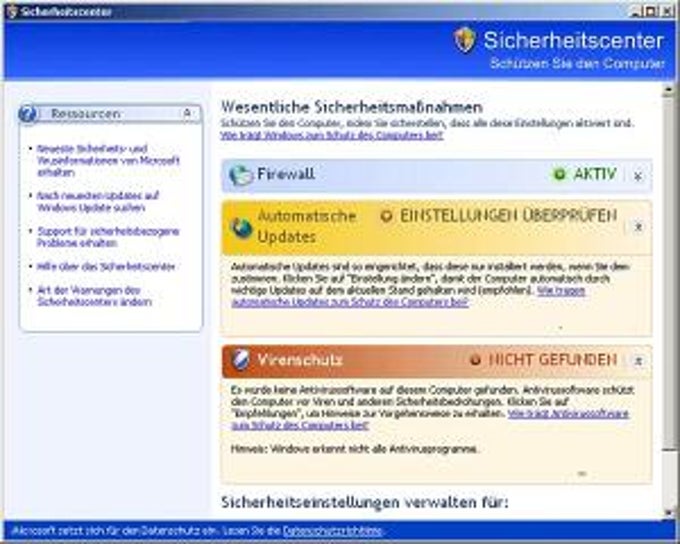Open link on how Windows protects the computer
The height and width of the screenshot is (544, 680).
point(332,135)
